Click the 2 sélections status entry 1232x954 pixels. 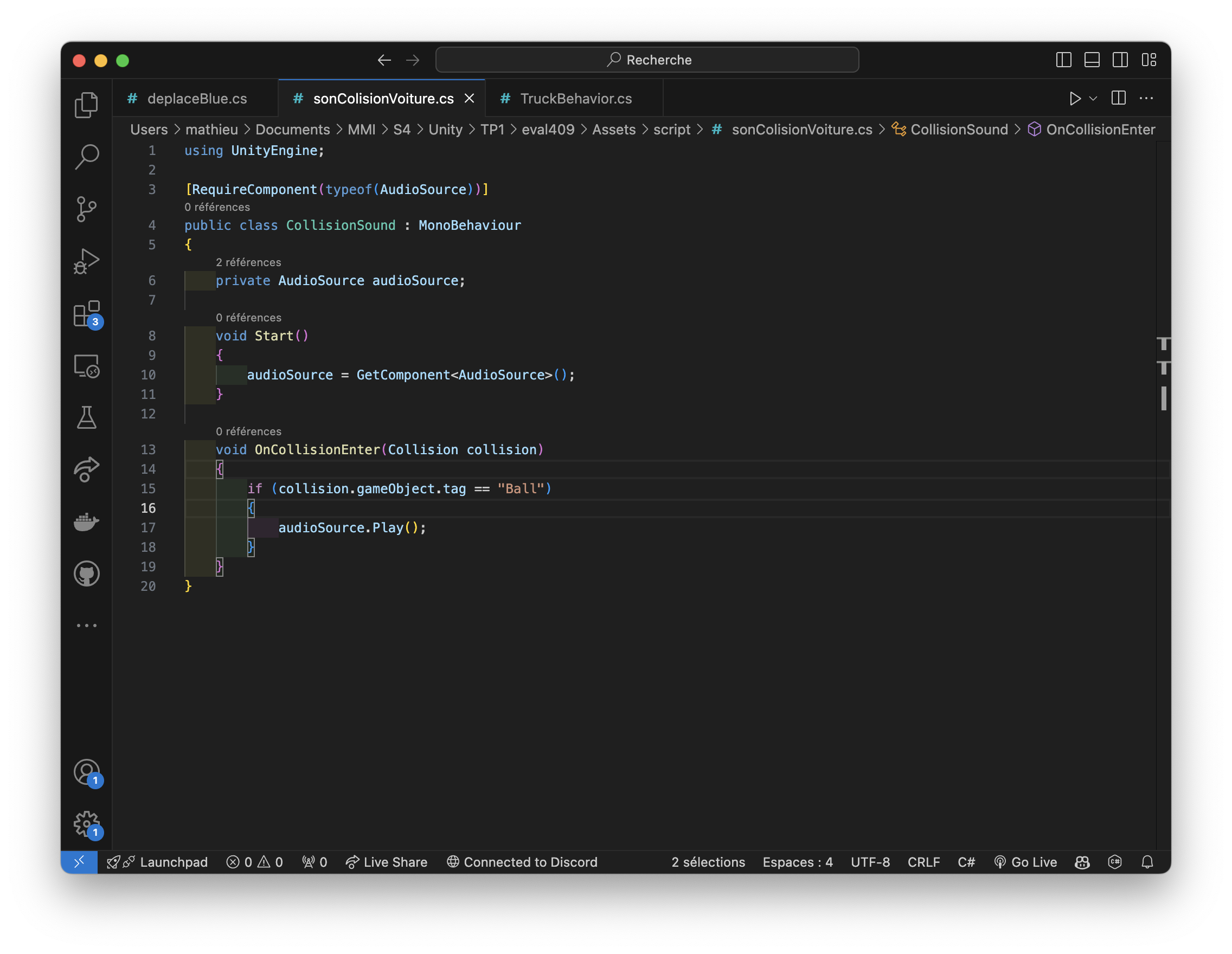(x=708, y=862)
